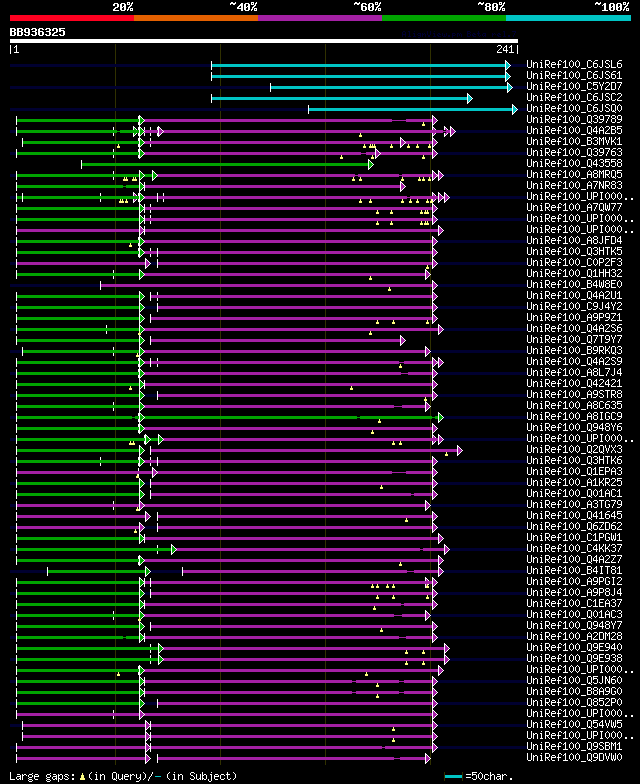The image size is (640, 784).
Task: Select the UniRef100_Q3HTK5 label
Action: (574, 252)
